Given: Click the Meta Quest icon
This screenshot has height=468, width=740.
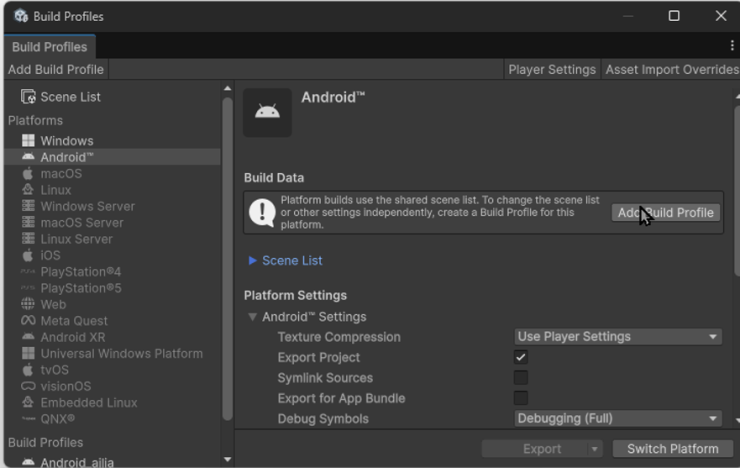Looking at the screenshot, I should (x=28, y=321).
